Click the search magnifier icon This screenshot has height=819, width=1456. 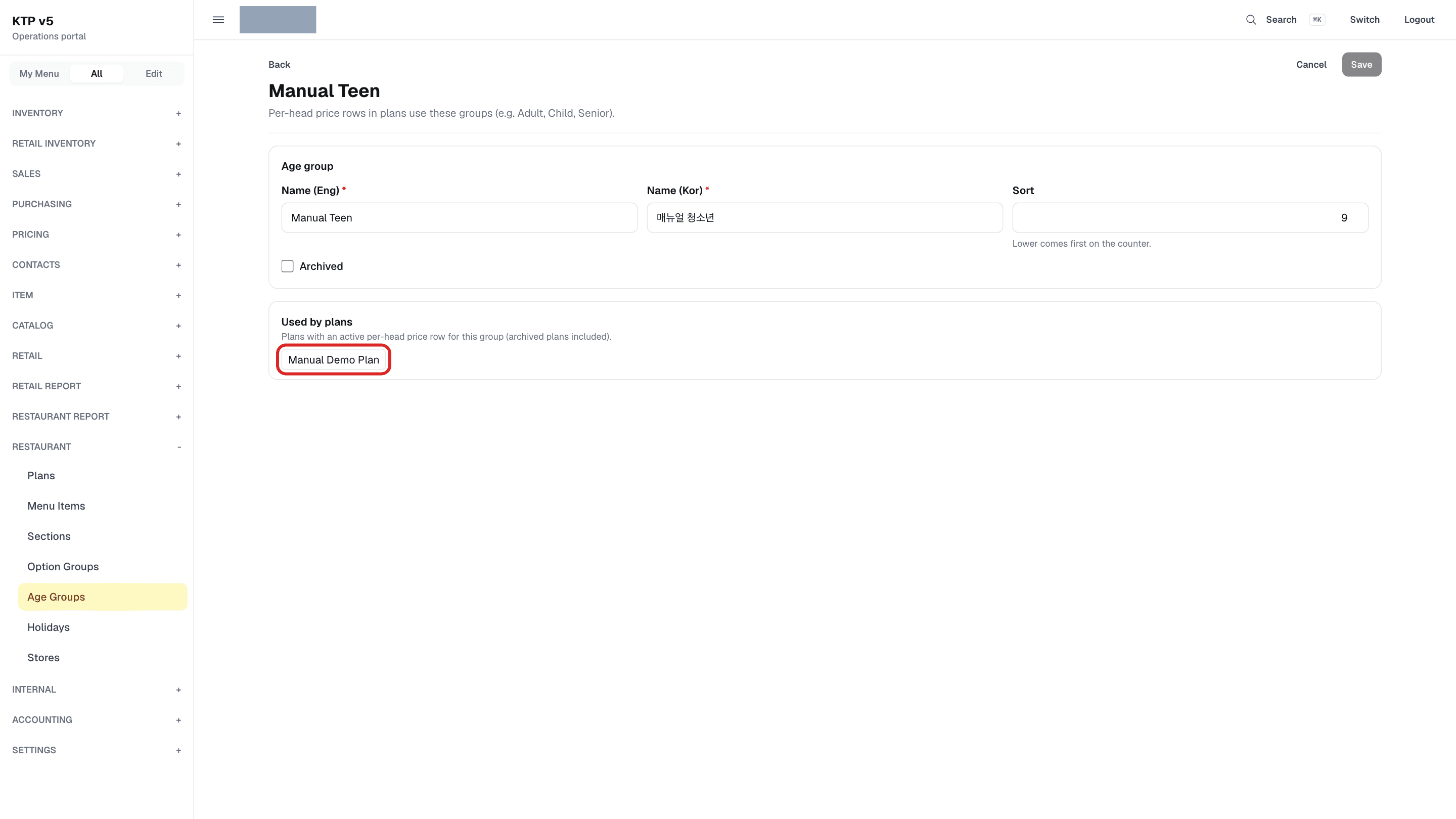[1251, 20]
